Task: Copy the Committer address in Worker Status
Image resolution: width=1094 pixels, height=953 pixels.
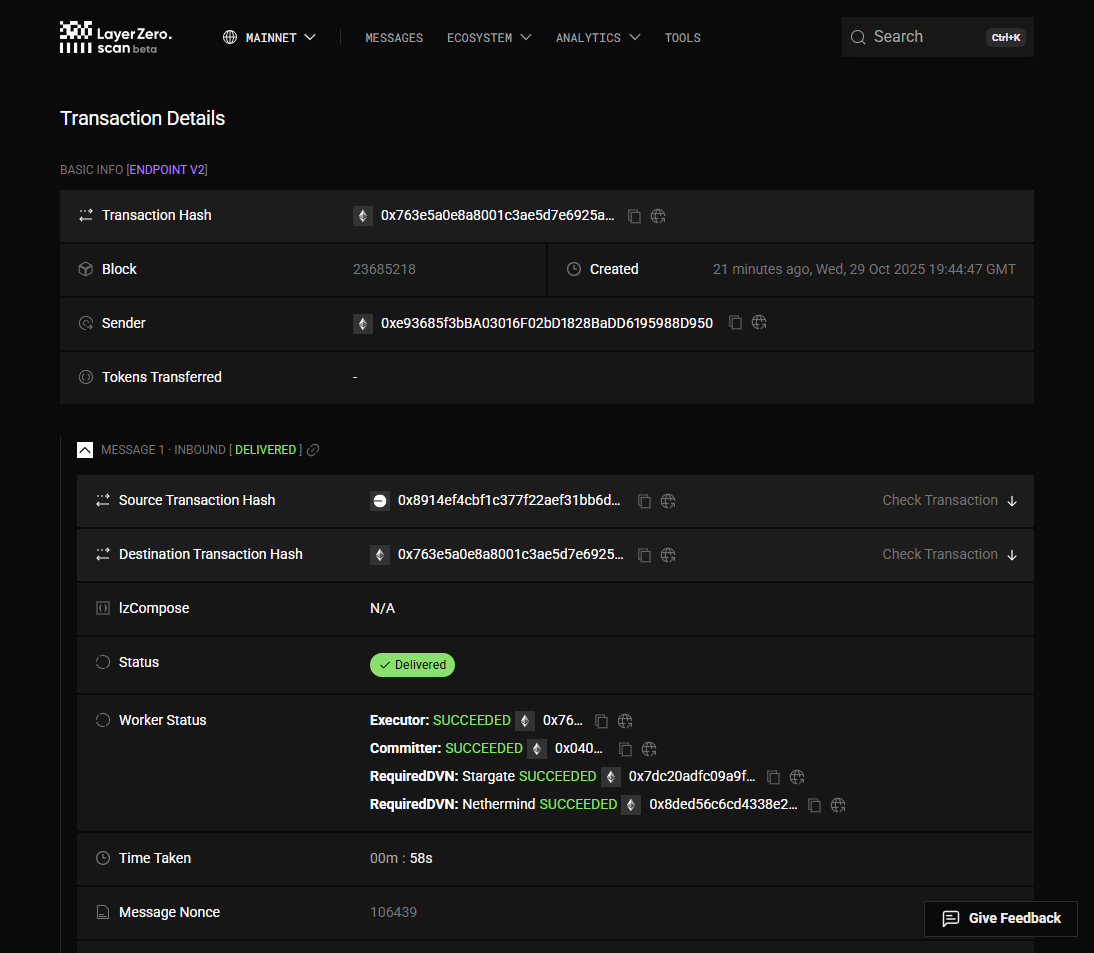Action: click(625, 748)
